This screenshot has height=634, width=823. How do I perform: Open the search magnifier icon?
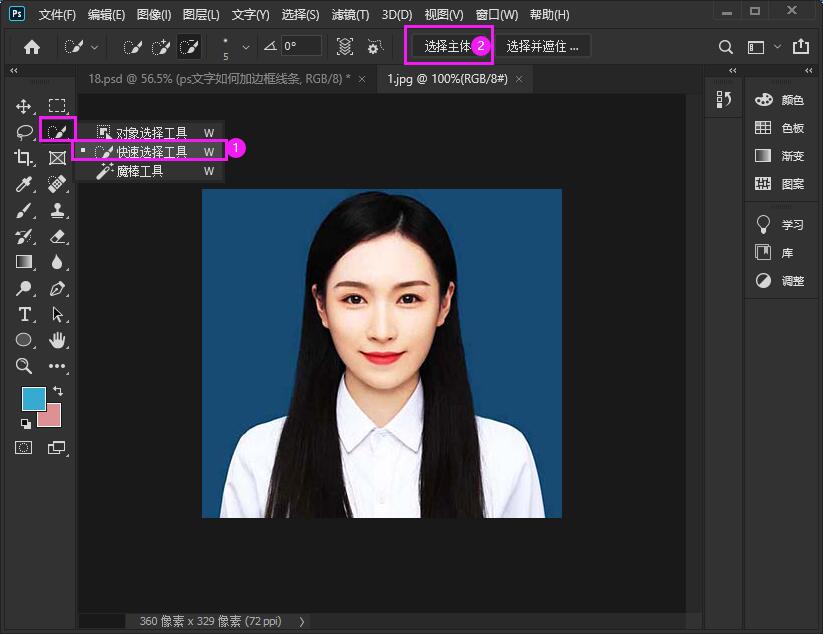[725, 47]
